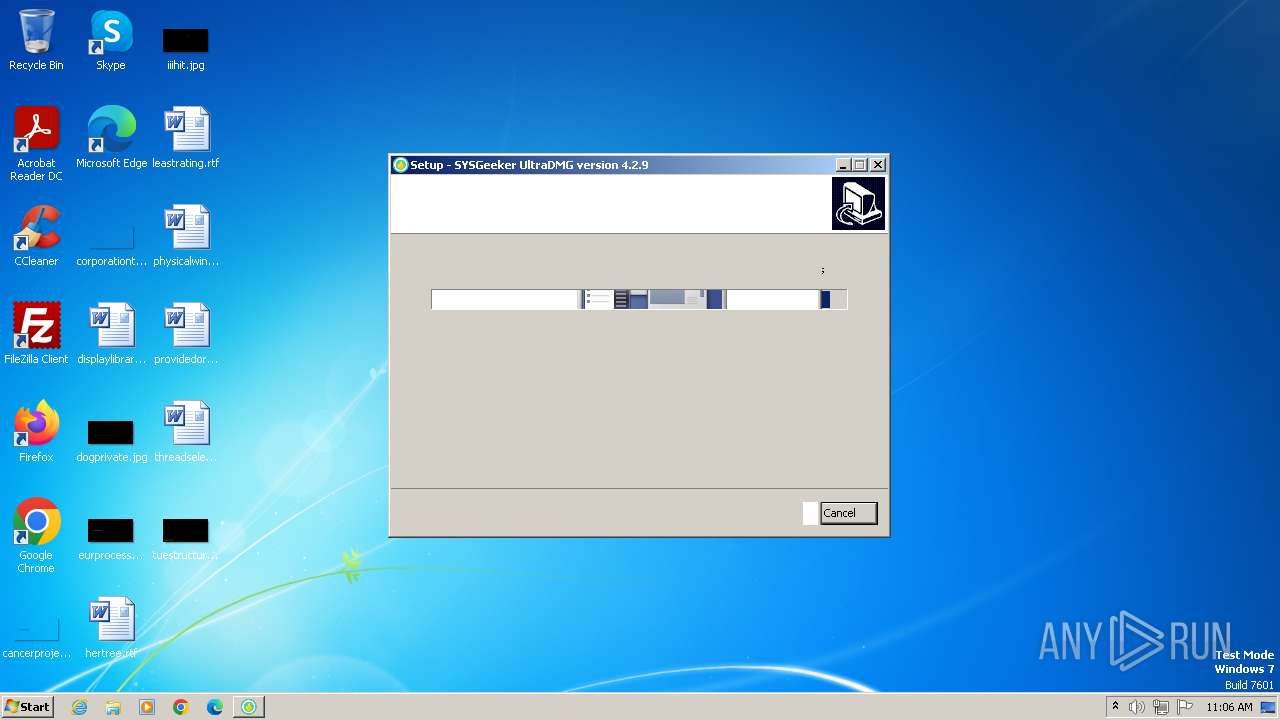This screenshot has height=720, width=1280.
Task: Click the Setup title bar application icon
Action: (x=400, y=165)
